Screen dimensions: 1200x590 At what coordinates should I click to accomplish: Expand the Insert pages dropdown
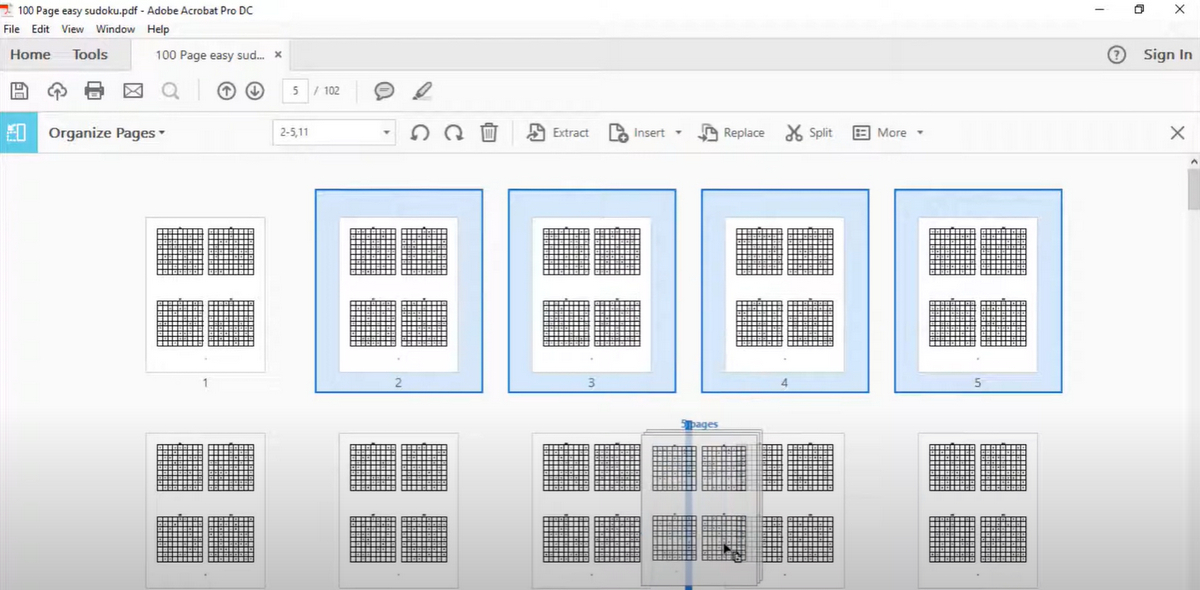pos(678,132)
